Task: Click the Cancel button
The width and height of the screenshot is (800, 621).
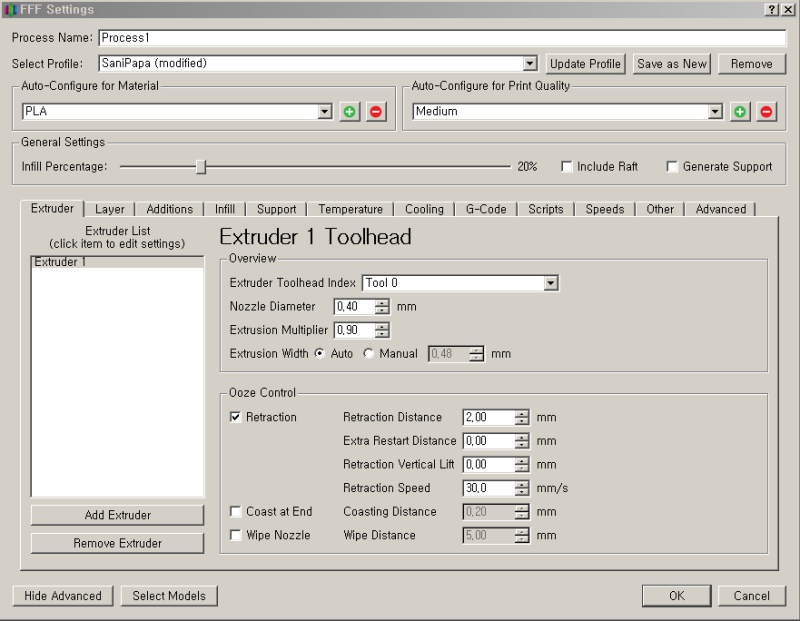Action: (x=752, y=595)
